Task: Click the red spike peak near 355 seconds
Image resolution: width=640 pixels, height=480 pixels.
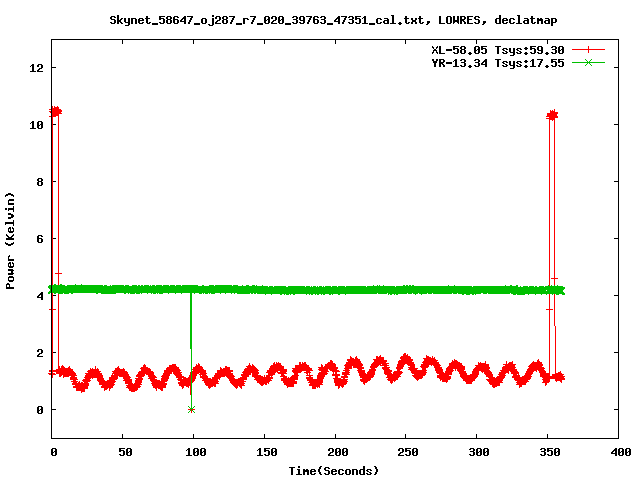Action: [x=552, y=115]
